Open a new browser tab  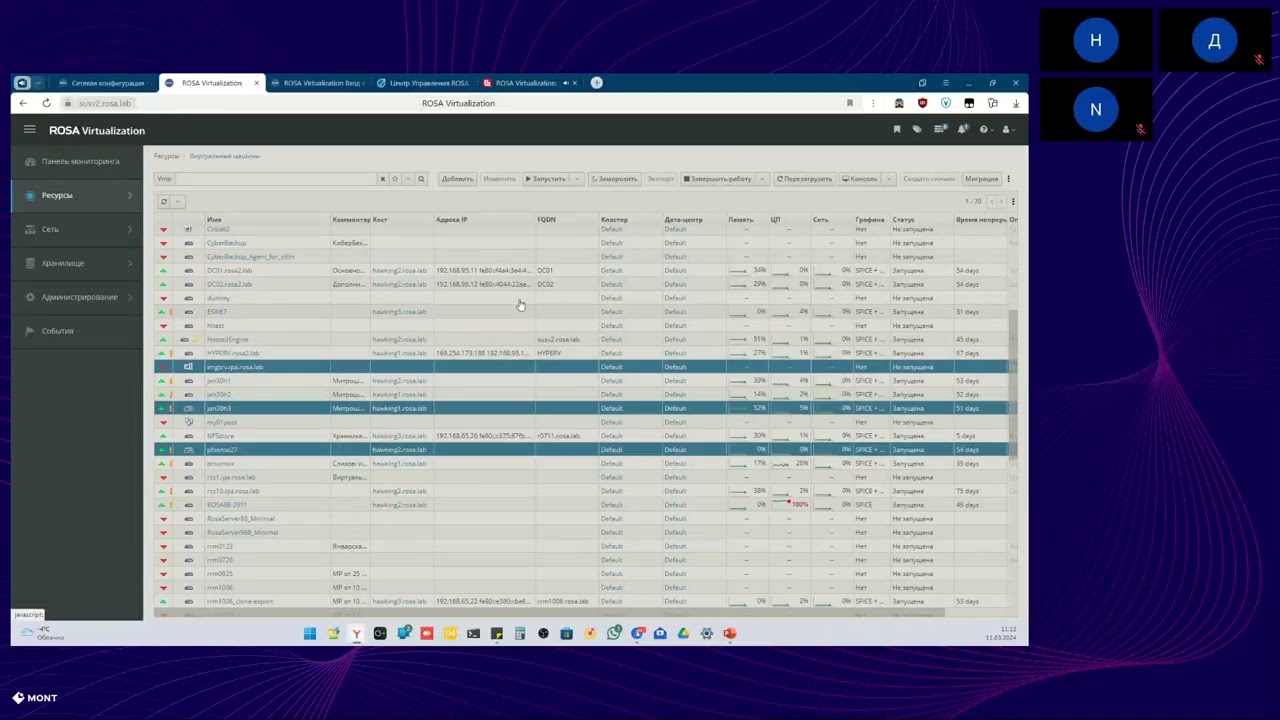(x=596, y=83)
